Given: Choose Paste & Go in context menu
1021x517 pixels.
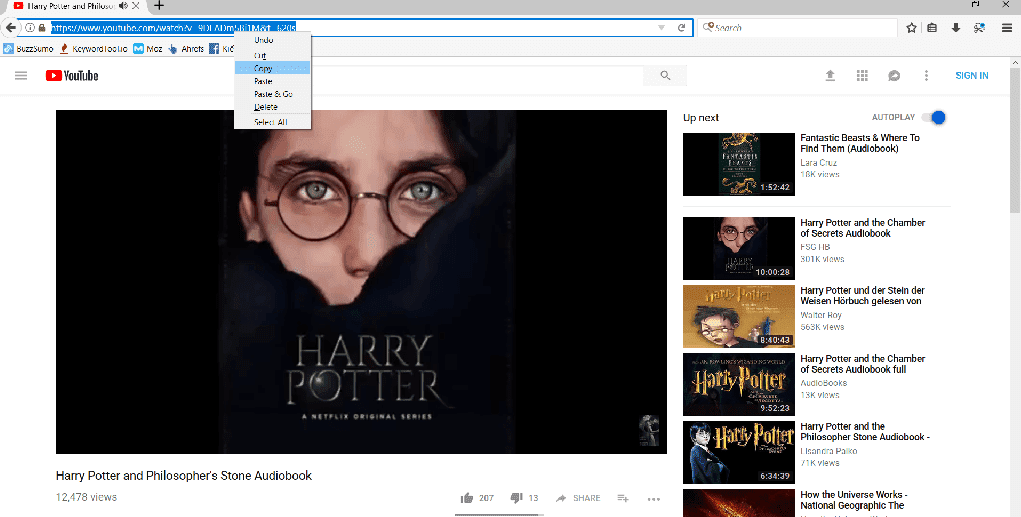Looking at the screenshot, I should (x=272, y=94).
